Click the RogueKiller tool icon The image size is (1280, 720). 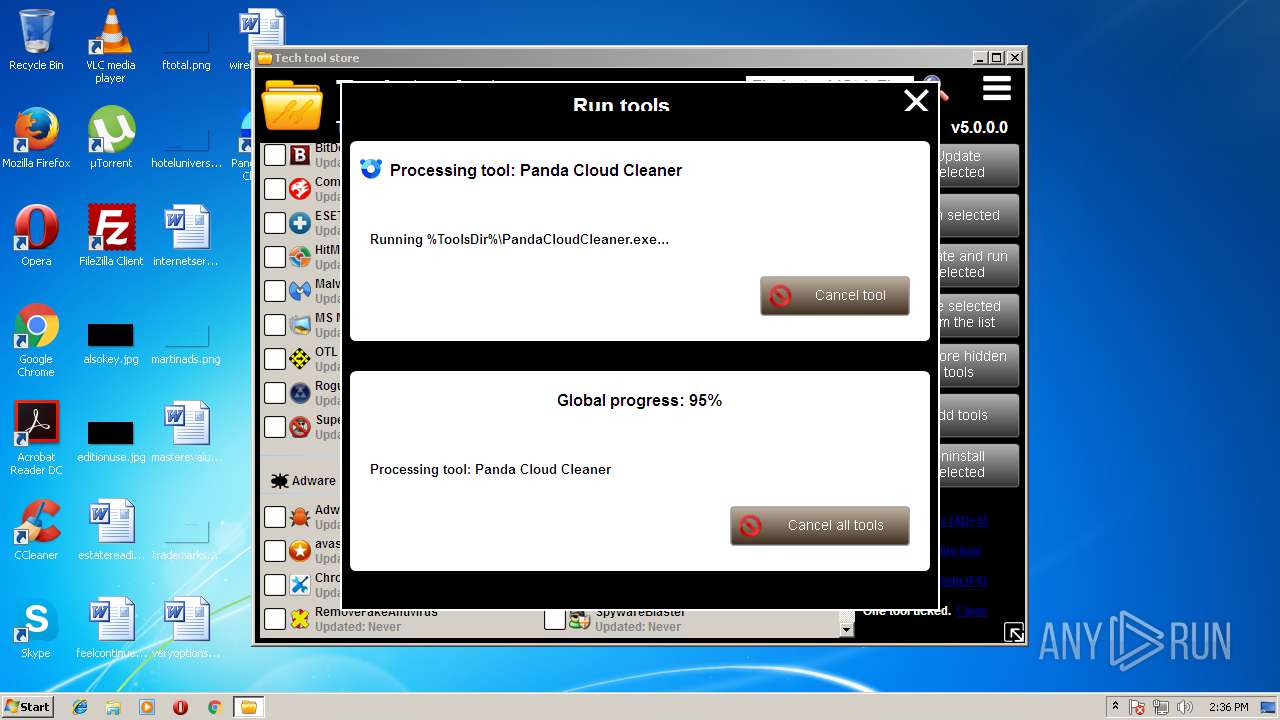pyautogui.click(x=300, y=393)
